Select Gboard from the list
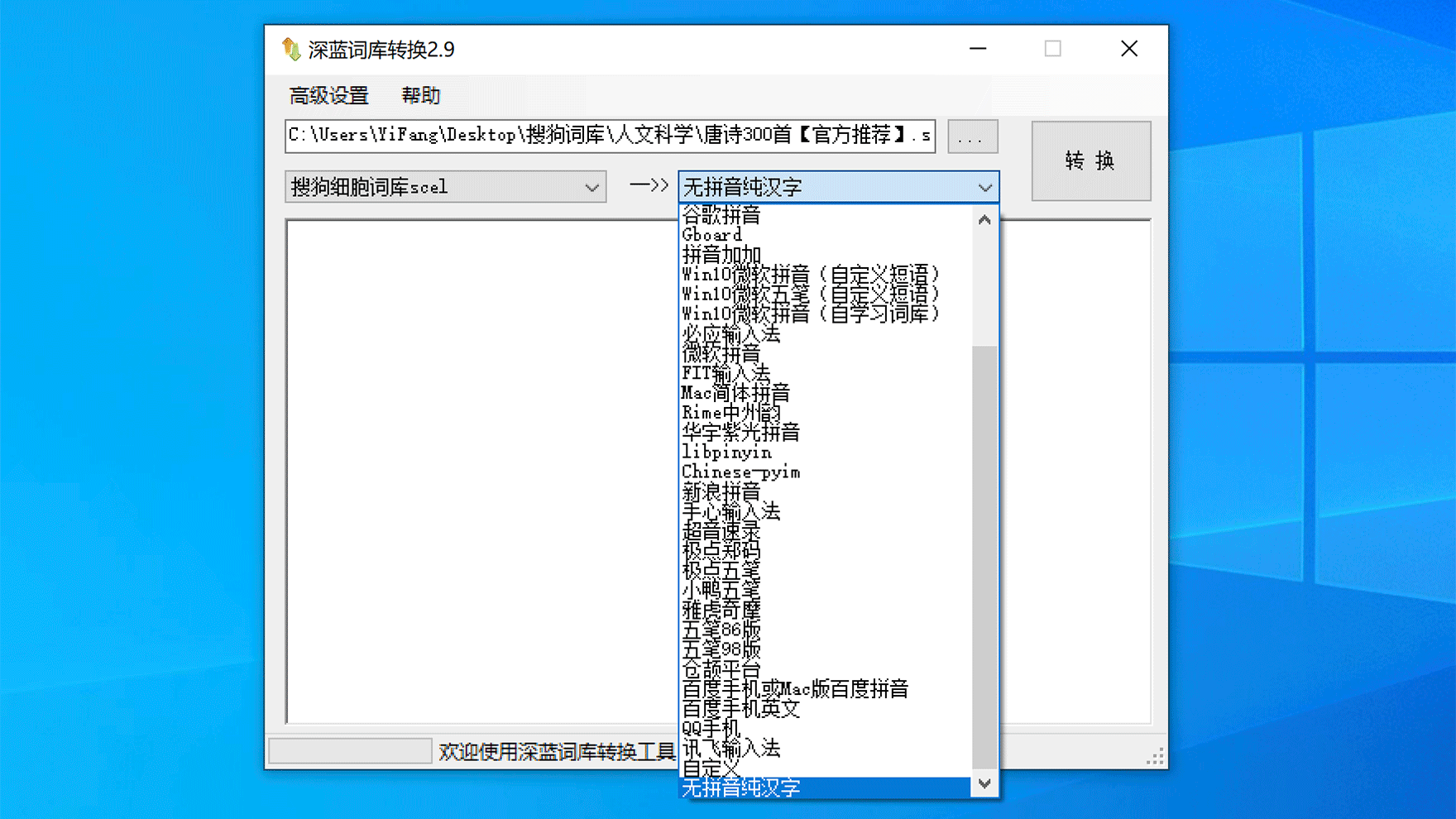Viewport: 1456px width, 819px height. [x=825, y=235]
